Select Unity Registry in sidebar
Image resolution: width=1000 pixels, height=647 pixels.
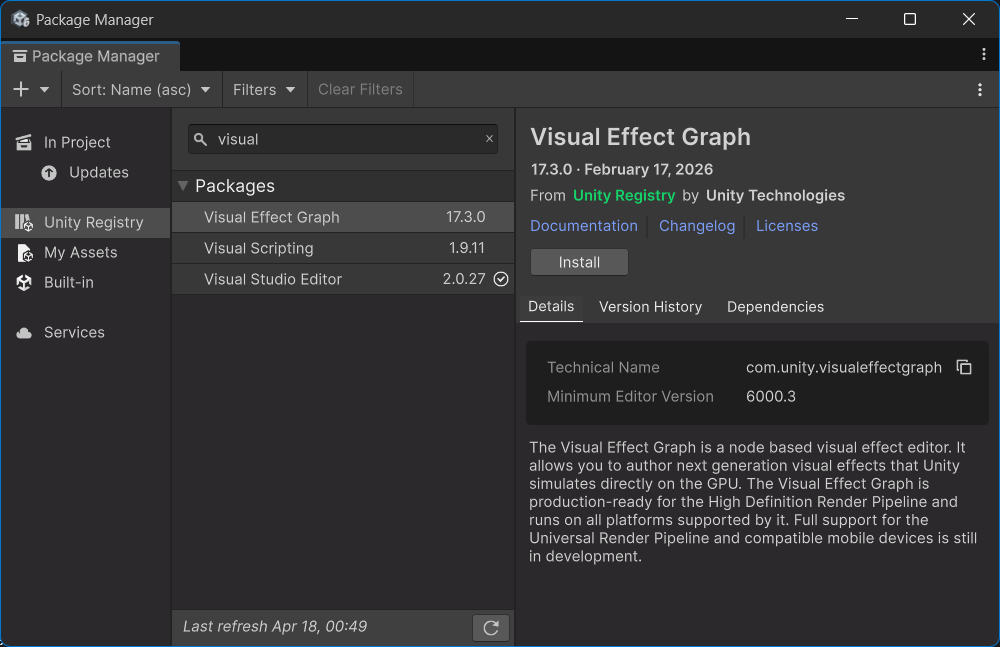click(86, 222)
